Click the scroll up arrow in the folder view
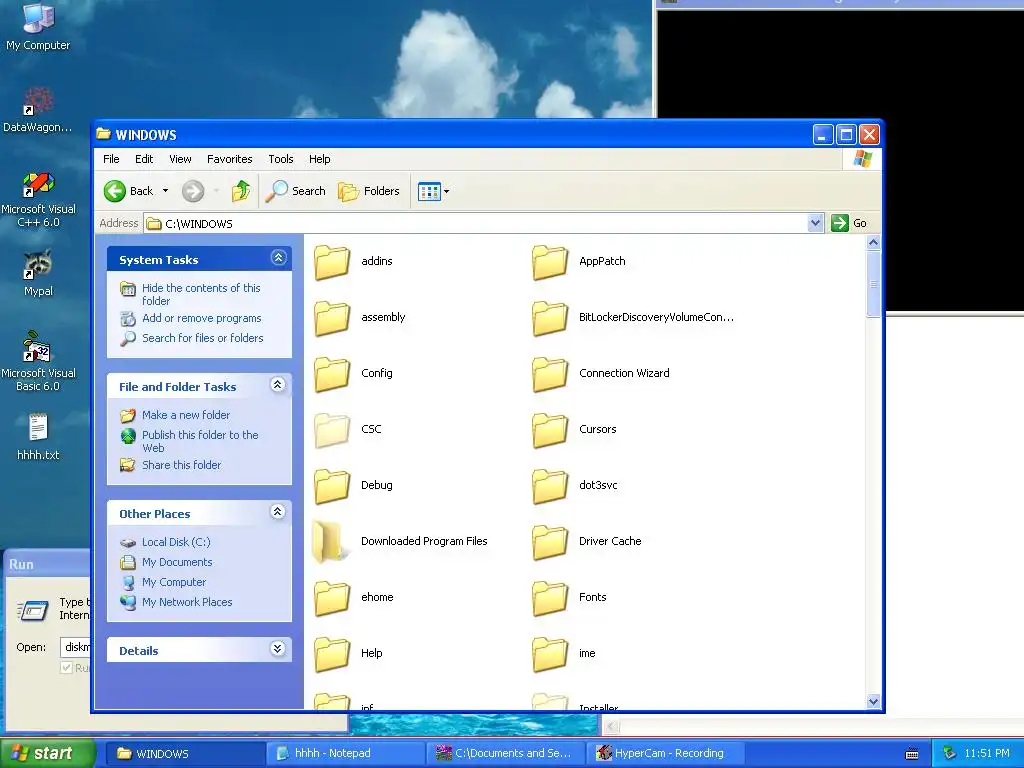This screenshot has width=1024, height=768. pyautogui.click(x=873, y=243)
